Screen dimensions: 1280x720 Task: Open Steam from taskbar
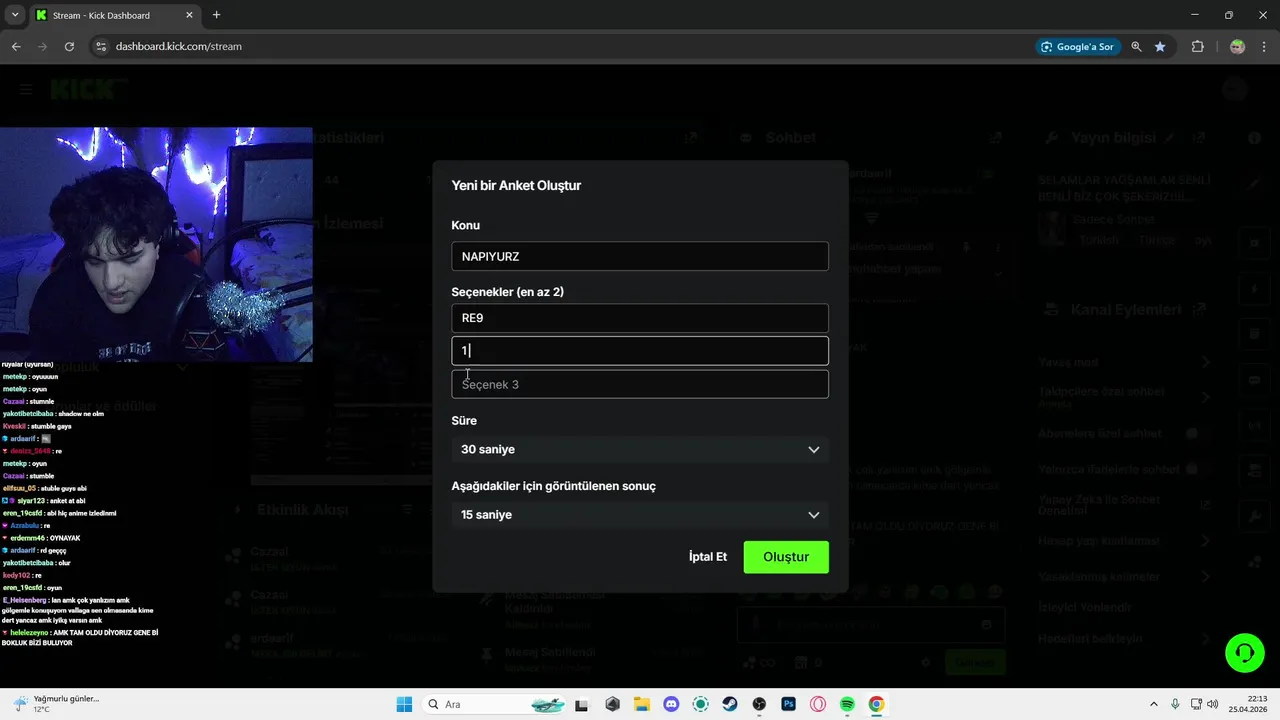pos(730,704)
